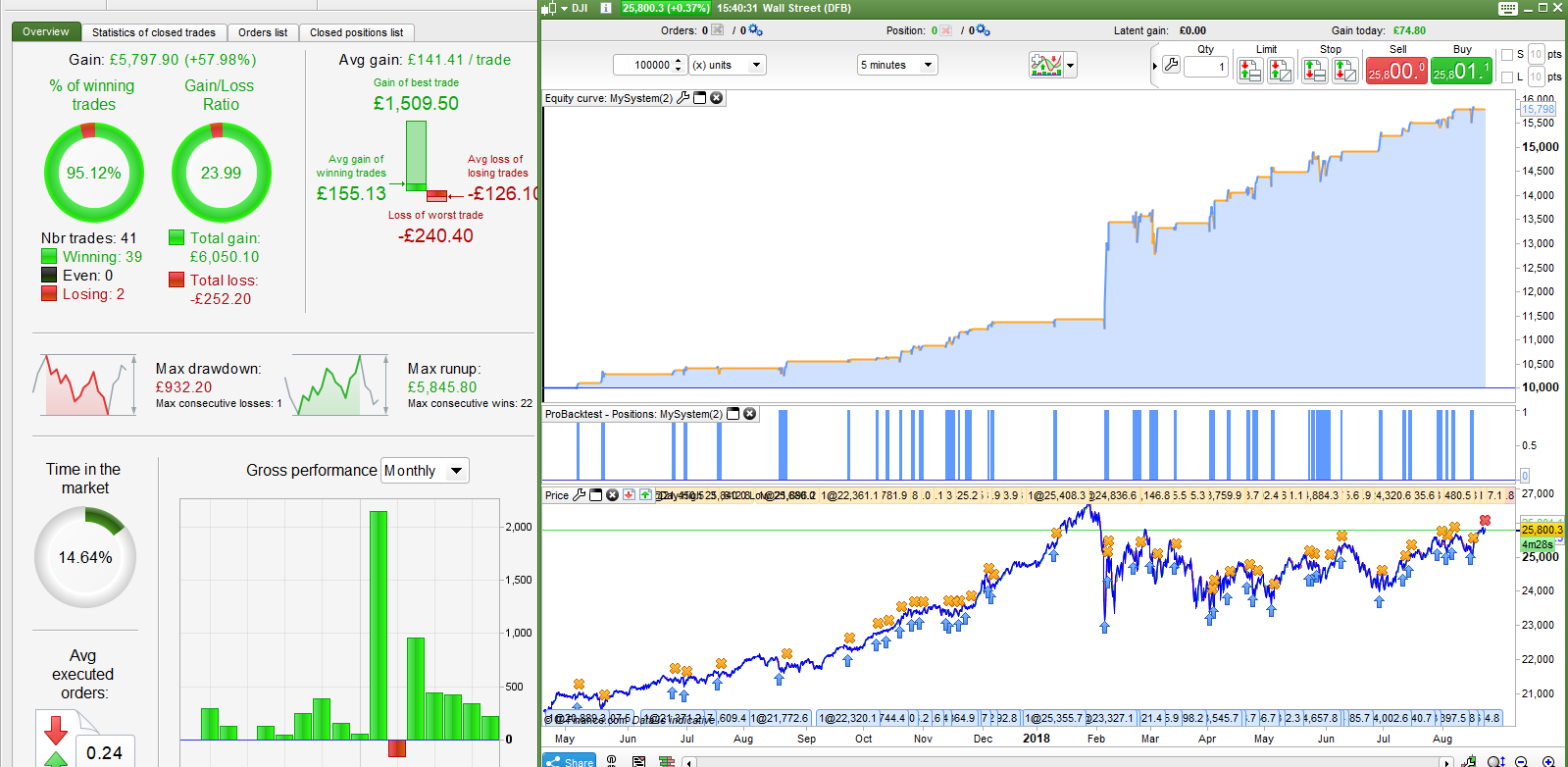1568x767 pixels.
Task: Click the Winning green legend swatch
Action: (x=49, y=257)
